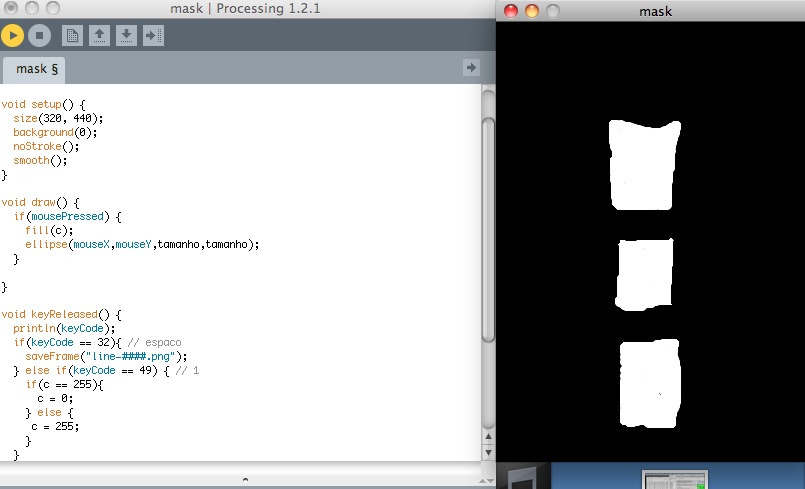Click the ellipse(mouseX,mouseY...) line

pyautogui.click(x=142, y=244)
